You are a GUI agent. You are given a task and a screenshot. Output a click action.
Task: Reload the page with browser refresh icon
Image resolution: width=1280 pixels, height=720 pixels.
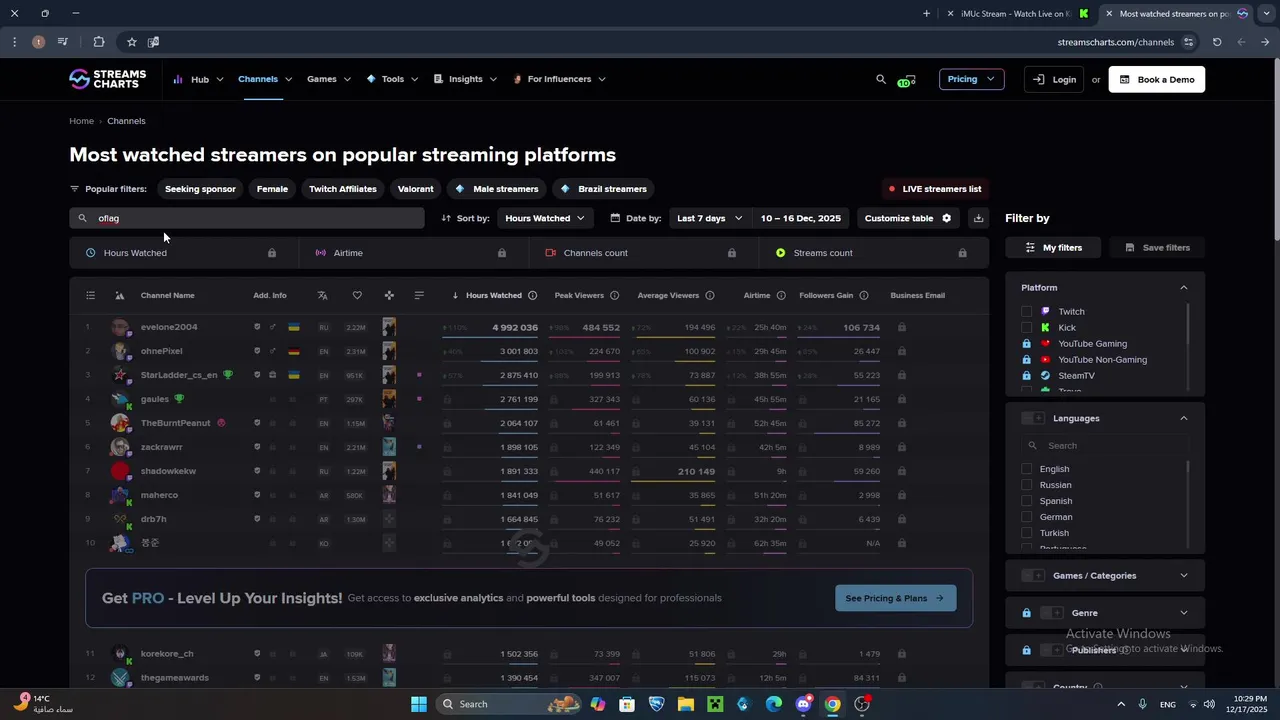tap(1217, 42)
